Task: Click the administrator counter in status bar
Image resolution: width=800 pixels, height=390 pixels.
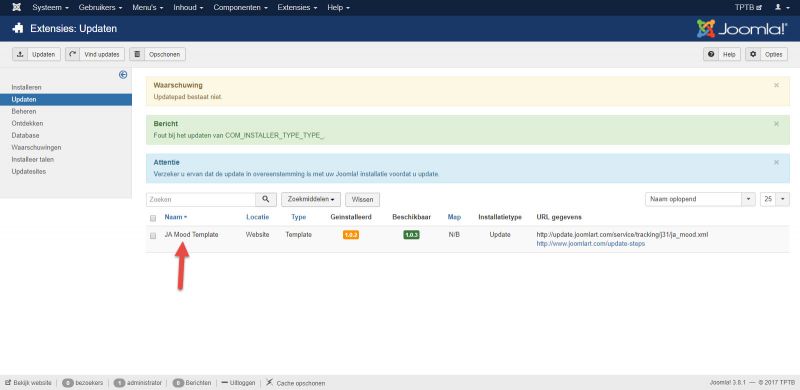Action: pos(137,383)
